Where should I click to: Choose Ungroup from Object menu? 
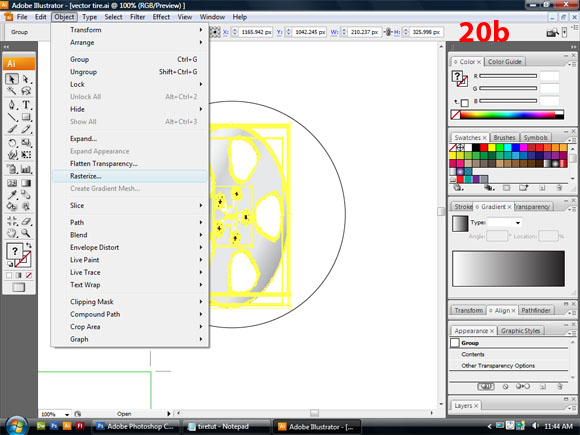(129, 72)
